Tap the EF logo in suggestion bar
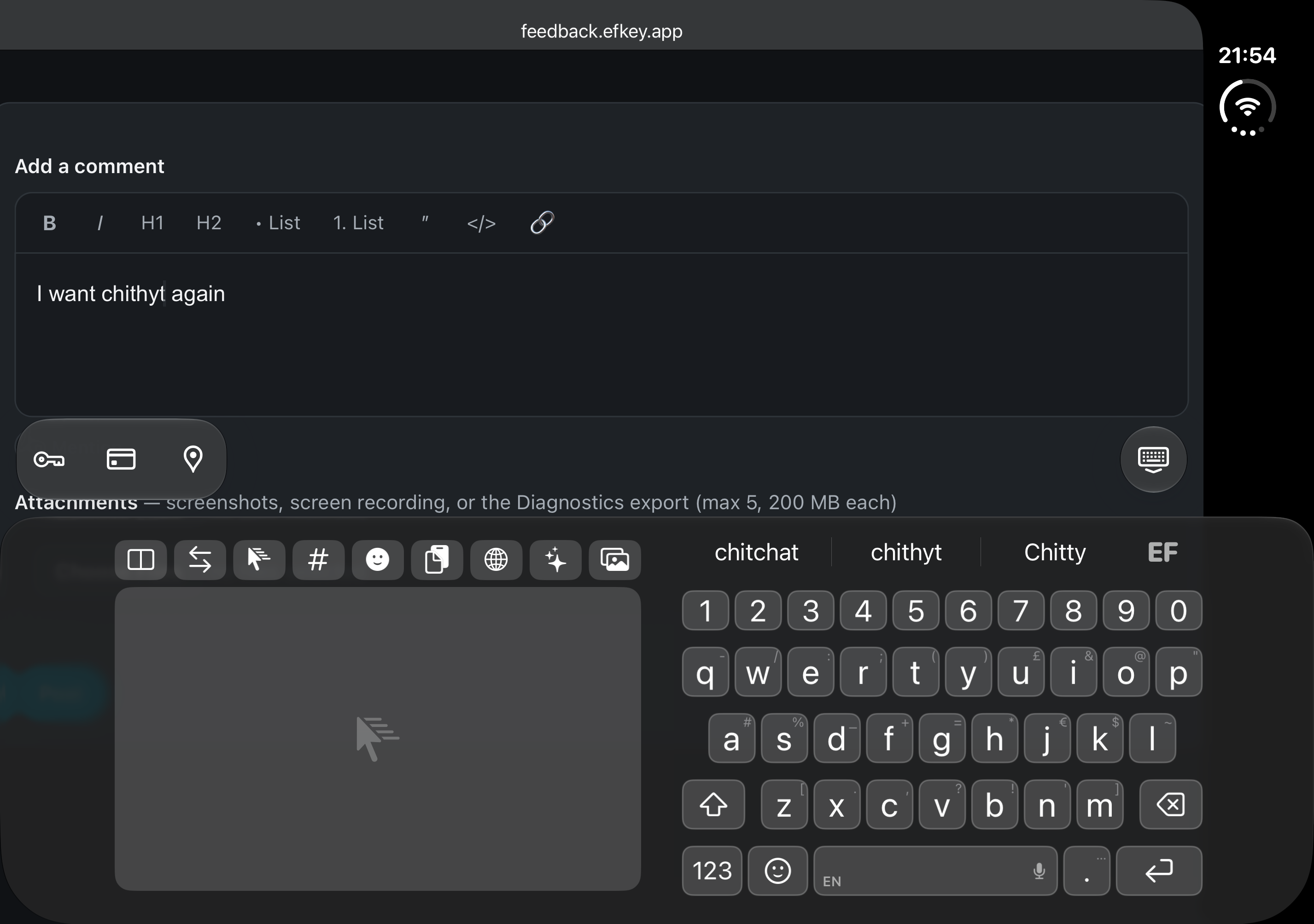 [1162, 552]
